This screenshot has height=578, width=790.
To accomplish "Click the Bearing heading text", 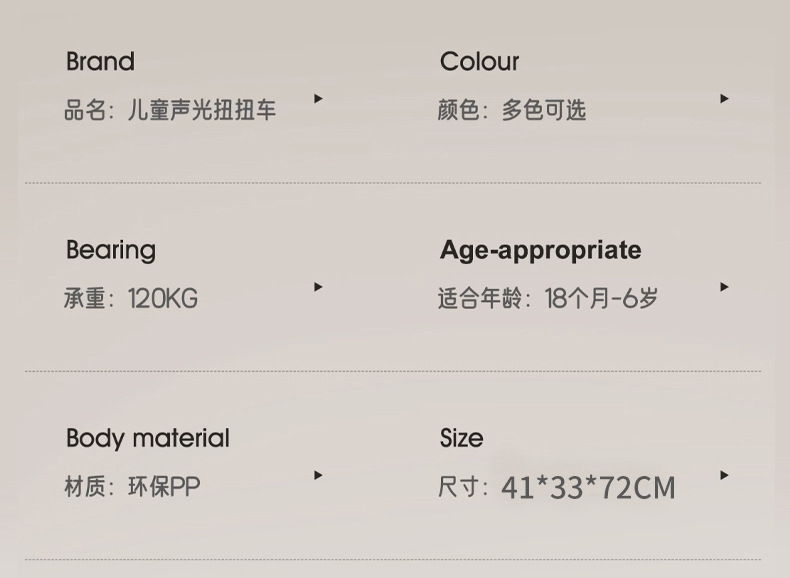I will [111, 250].
